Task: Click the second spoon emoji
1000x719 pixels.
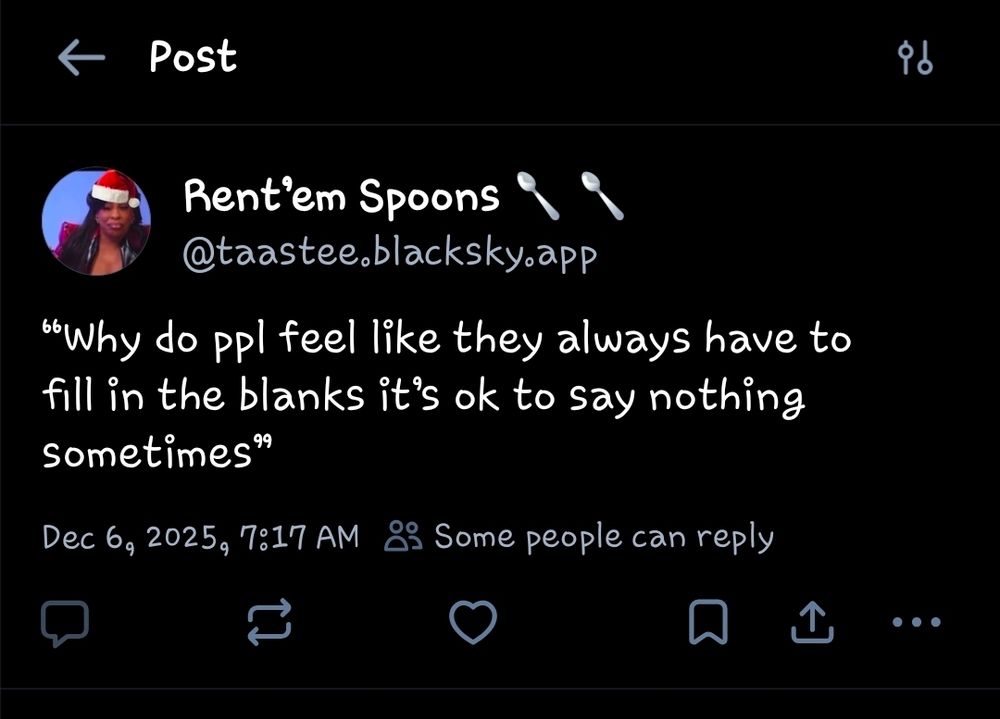Action: click(601, 196)
